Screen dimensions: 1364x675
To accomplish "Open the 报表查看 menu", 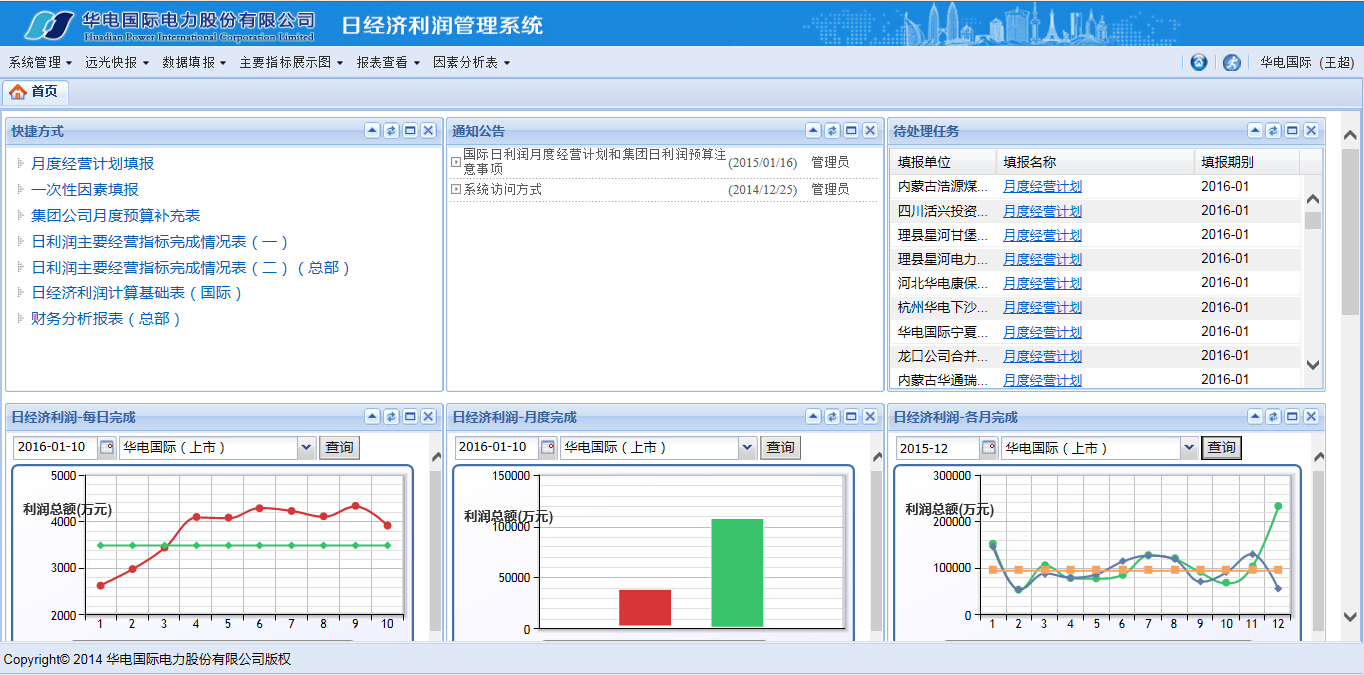I will click(388, 62).
